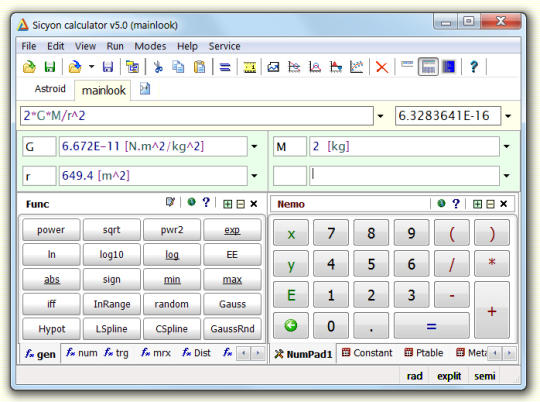Open the M variable value dropdown

[506, 146]
